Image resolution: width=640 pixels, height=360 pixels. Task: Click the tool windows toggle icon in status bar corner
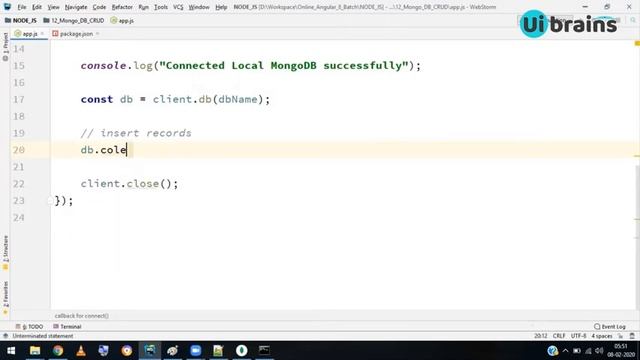point(5,336)
